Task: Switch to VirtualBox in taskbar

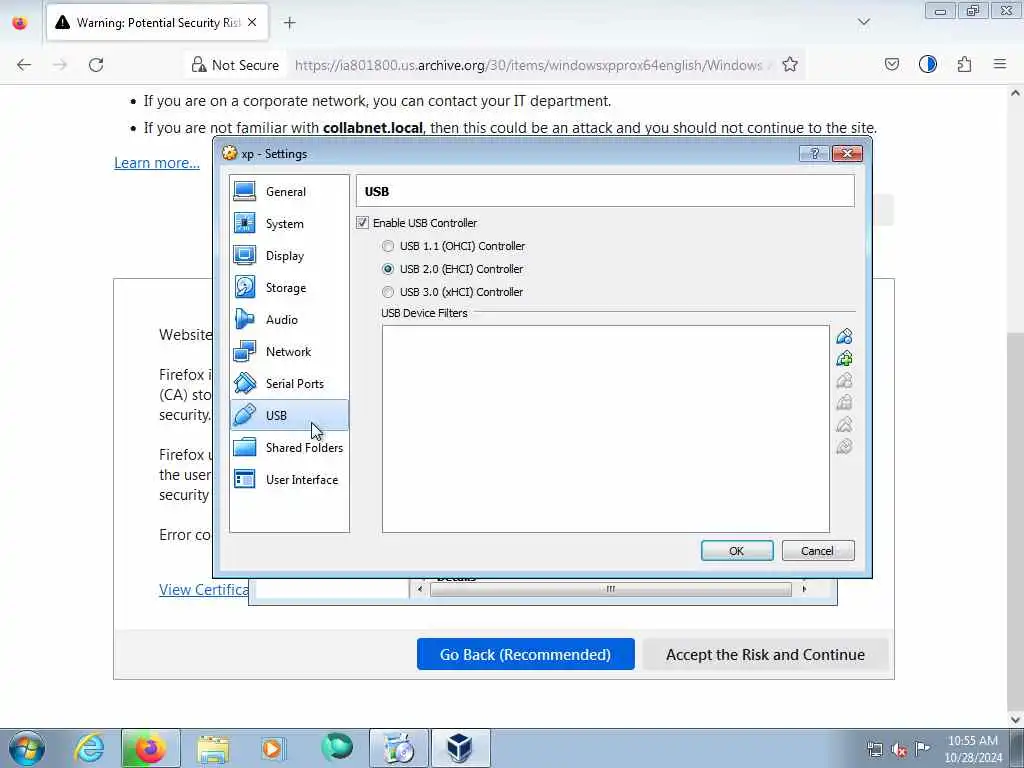Action: tap(460, 748)
